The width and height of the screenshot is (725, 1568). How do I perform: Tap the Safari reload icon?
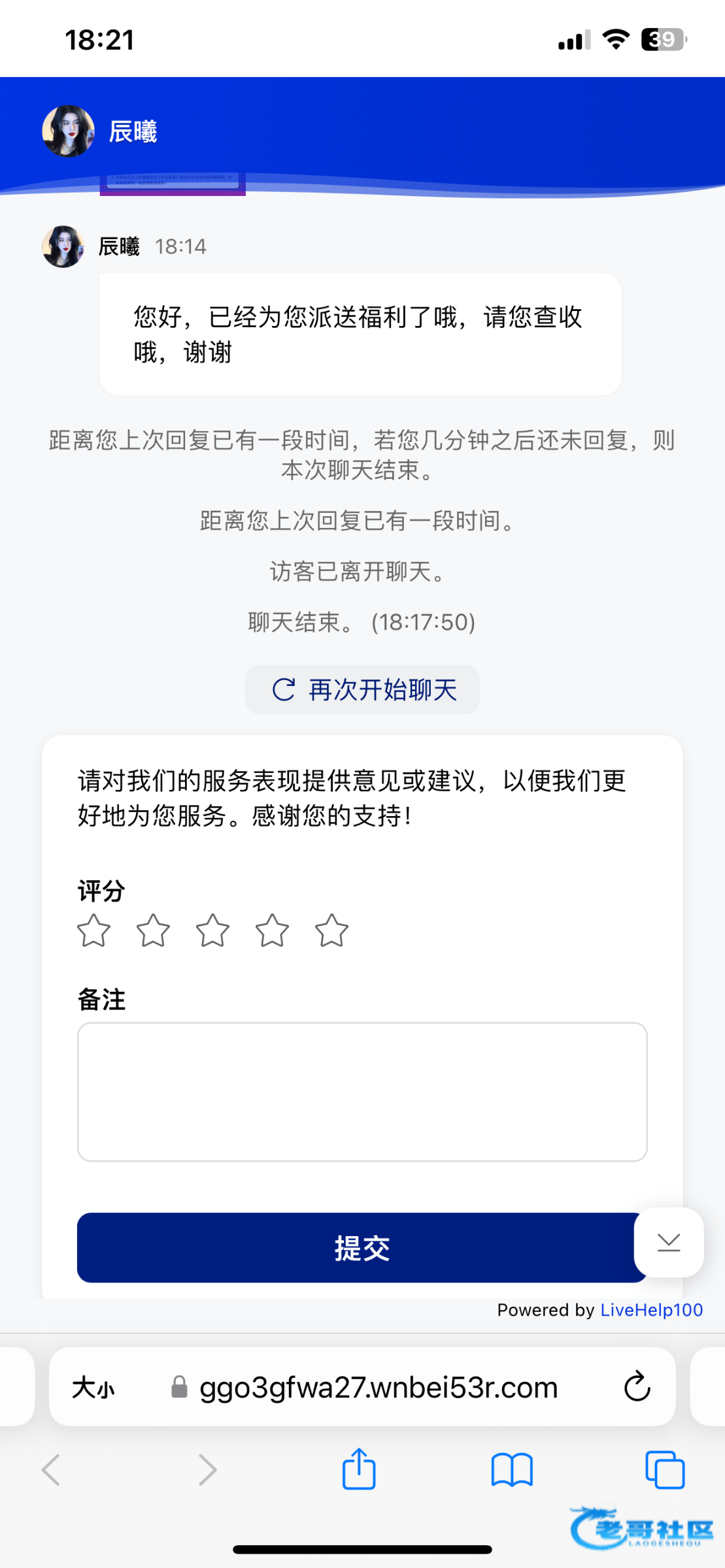click(637, 1386)
